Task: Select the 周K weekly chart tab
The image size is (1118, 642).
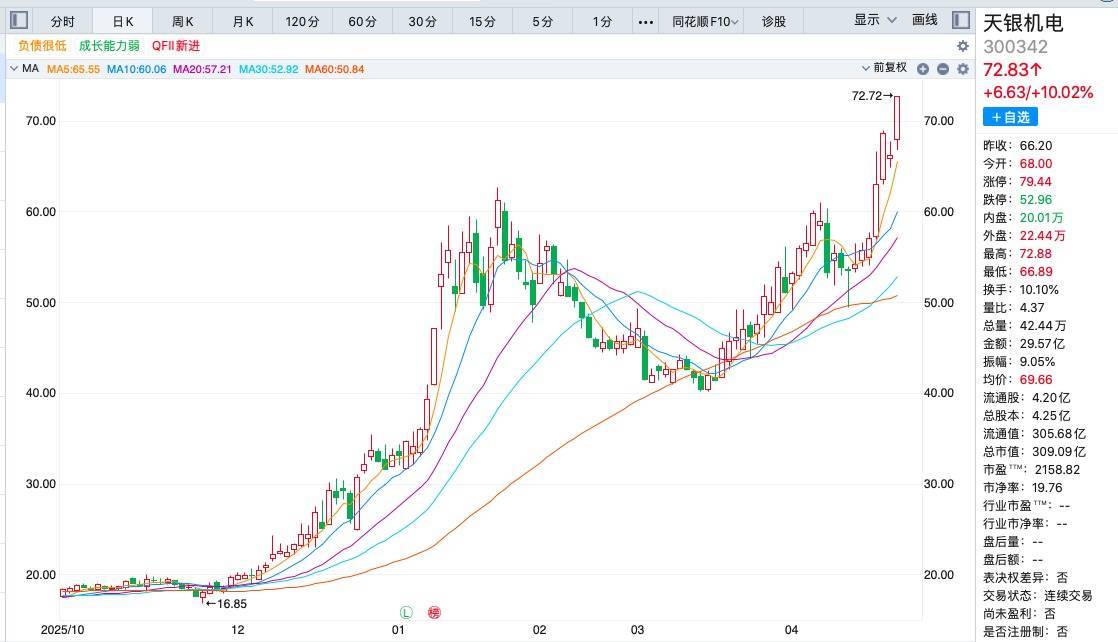Action: 182,21
